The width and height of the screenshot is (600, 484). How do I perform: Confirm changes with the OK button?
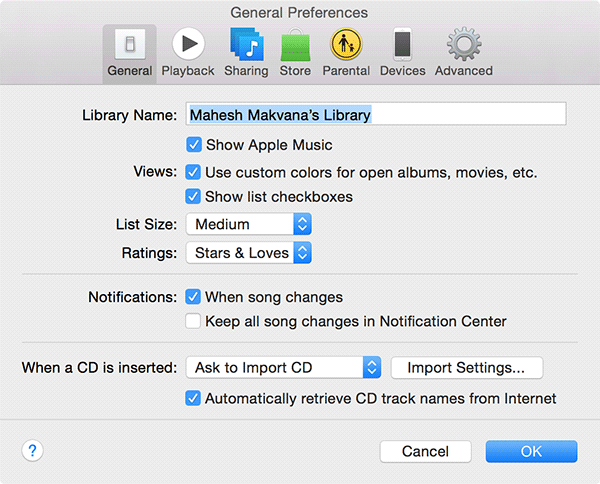(532, 451)
